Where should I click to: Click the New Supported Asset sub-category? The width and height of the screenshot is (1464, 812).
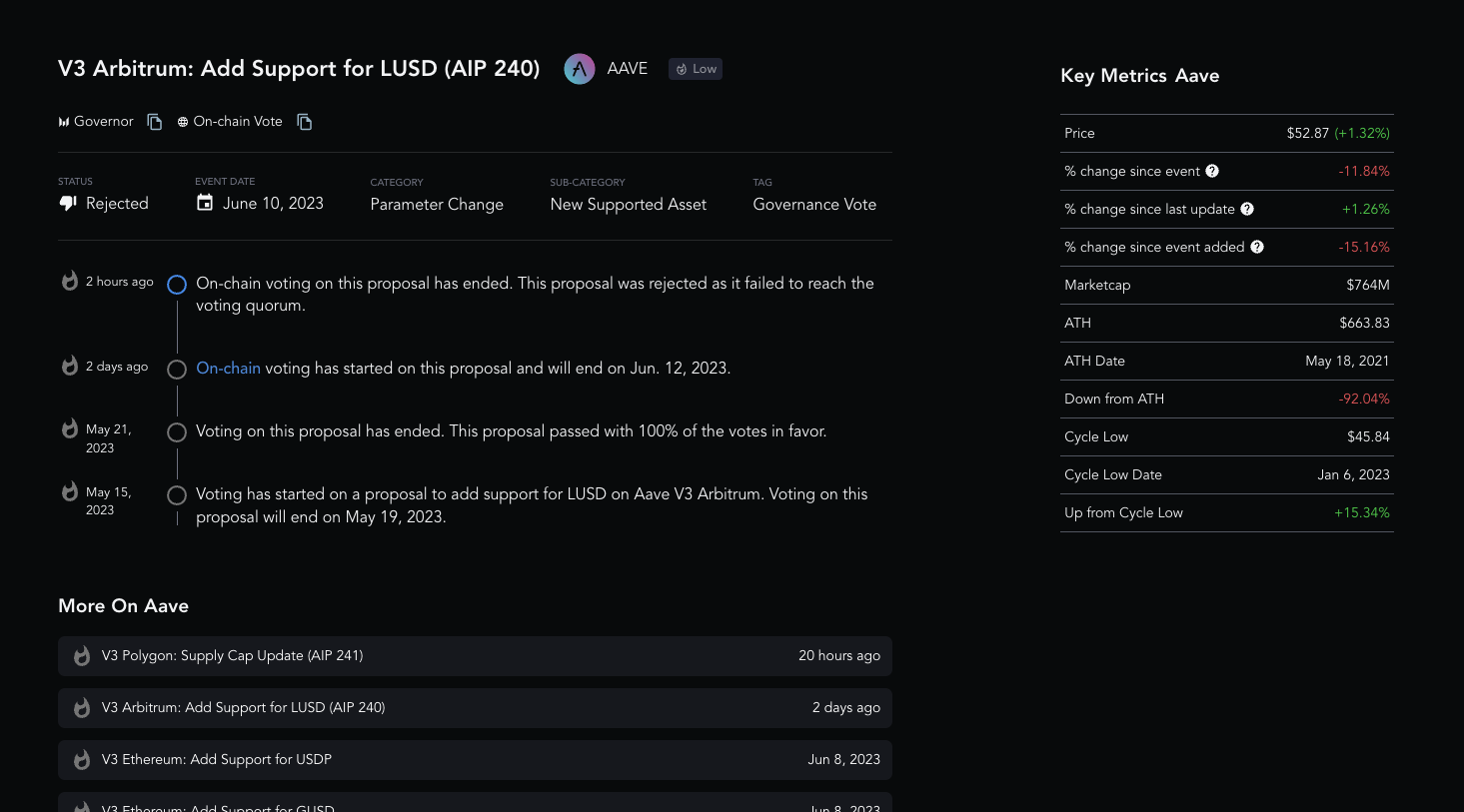tap(629, 204)
